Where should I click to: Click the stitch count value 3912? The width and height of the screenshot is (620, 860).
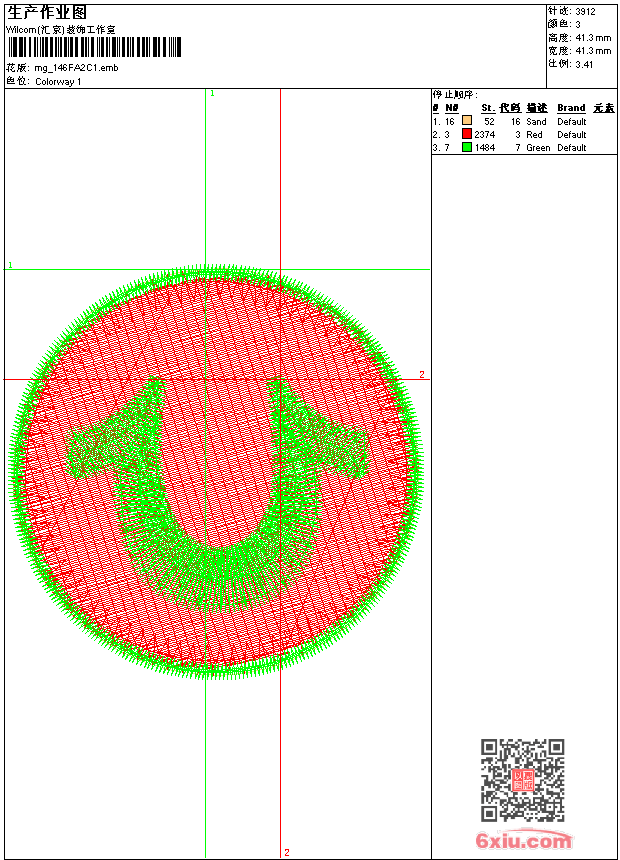click(585, 11)
